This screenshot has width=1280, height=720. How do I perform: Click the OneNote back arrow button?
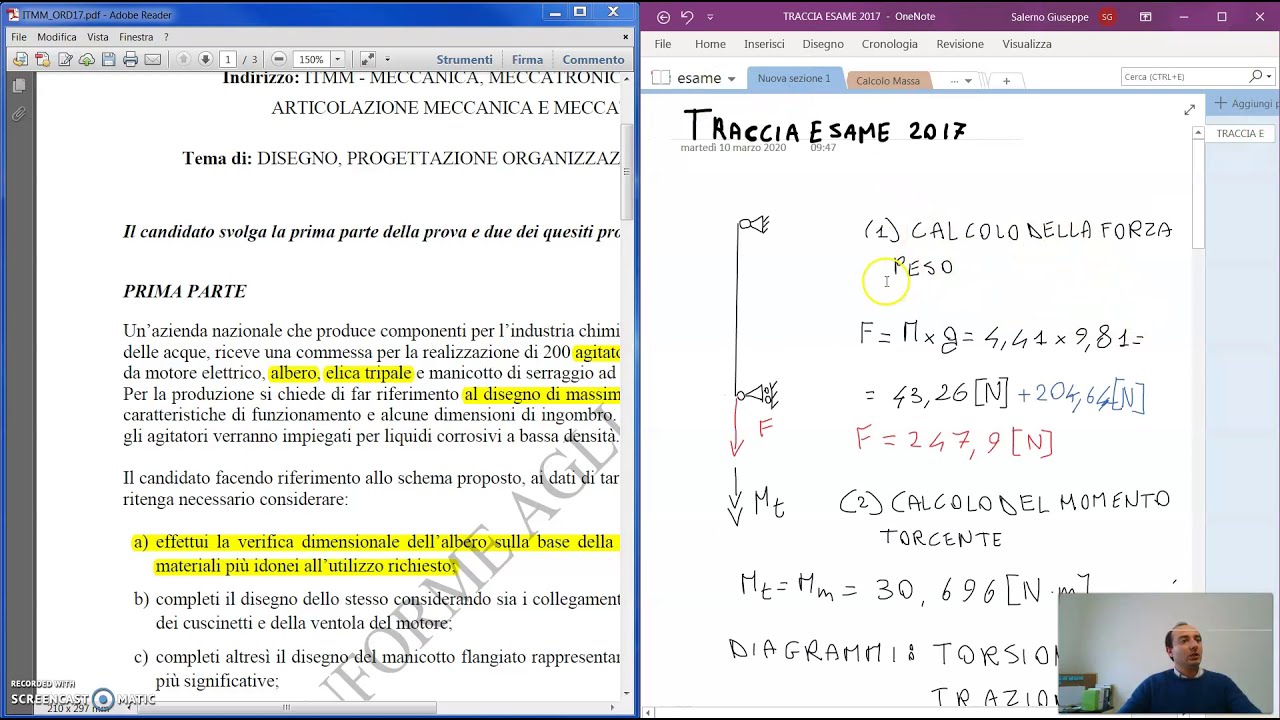click(663, 17)
